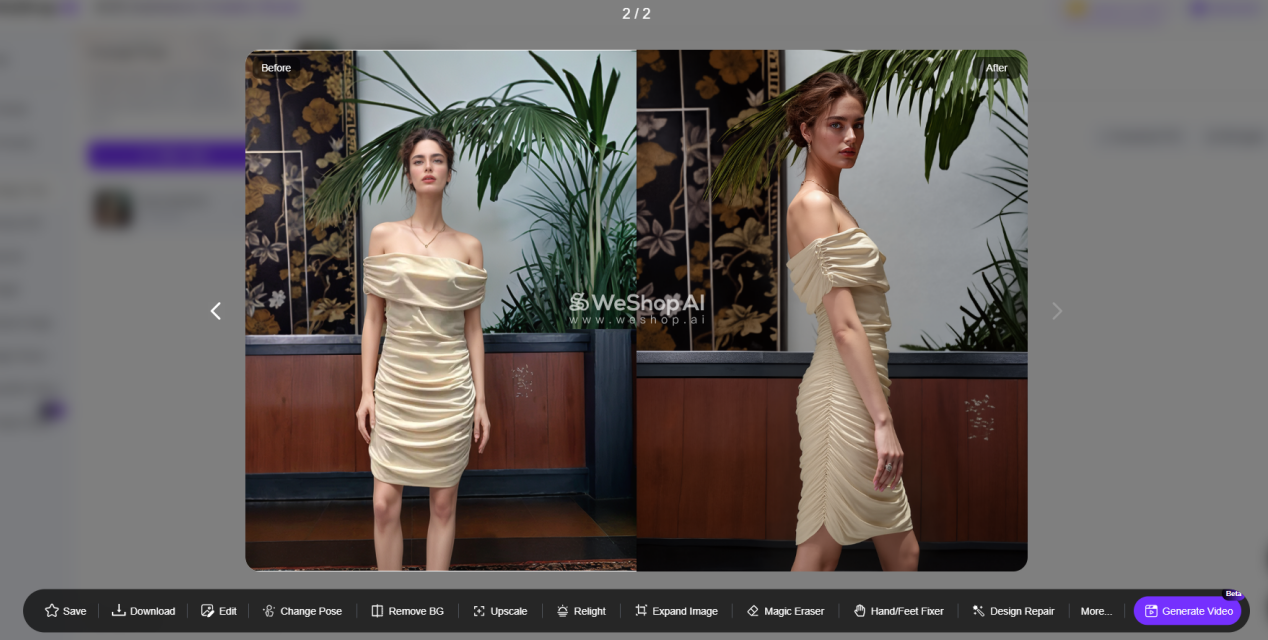Click the After label tag
The width and height of the screenshot is (1268, 640).
pos(997,68)
